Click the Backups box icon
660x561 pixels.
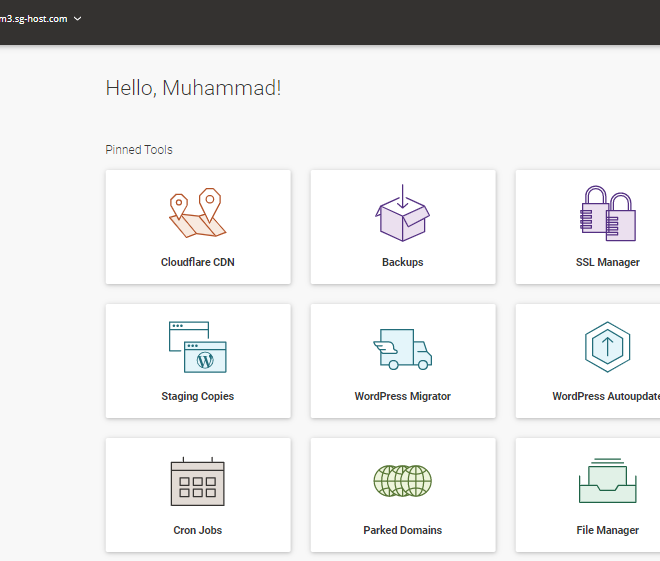402,213
